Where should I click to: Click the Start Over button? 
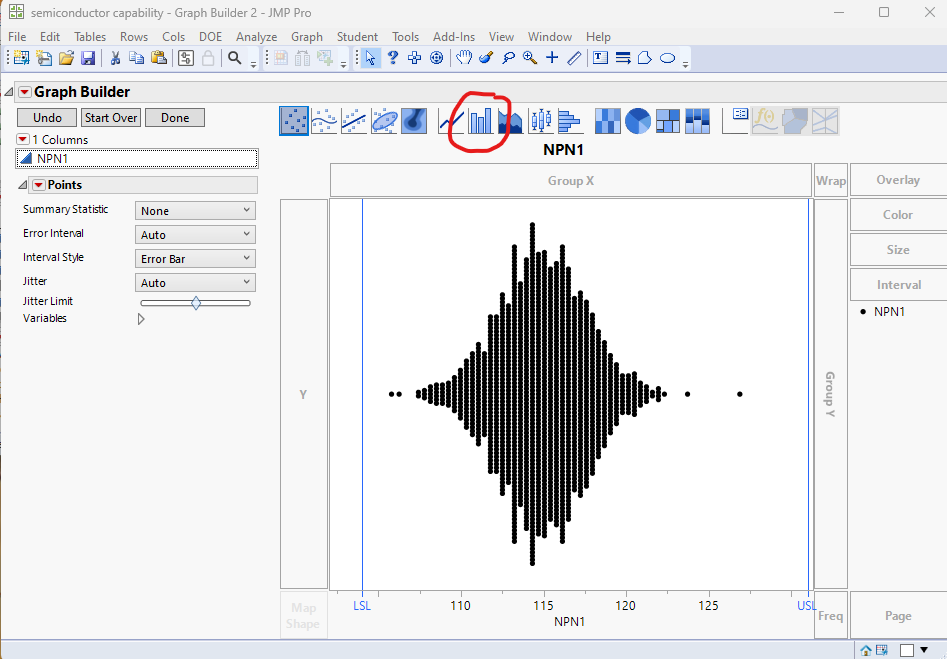click(x=111, y=118)
